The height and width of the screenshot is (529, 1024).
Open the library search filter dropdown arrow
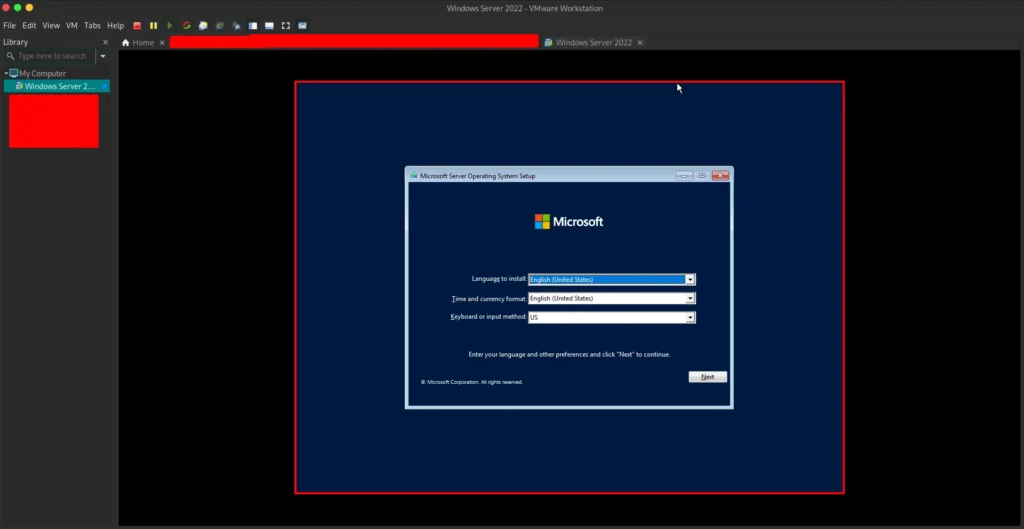point(103,56)
